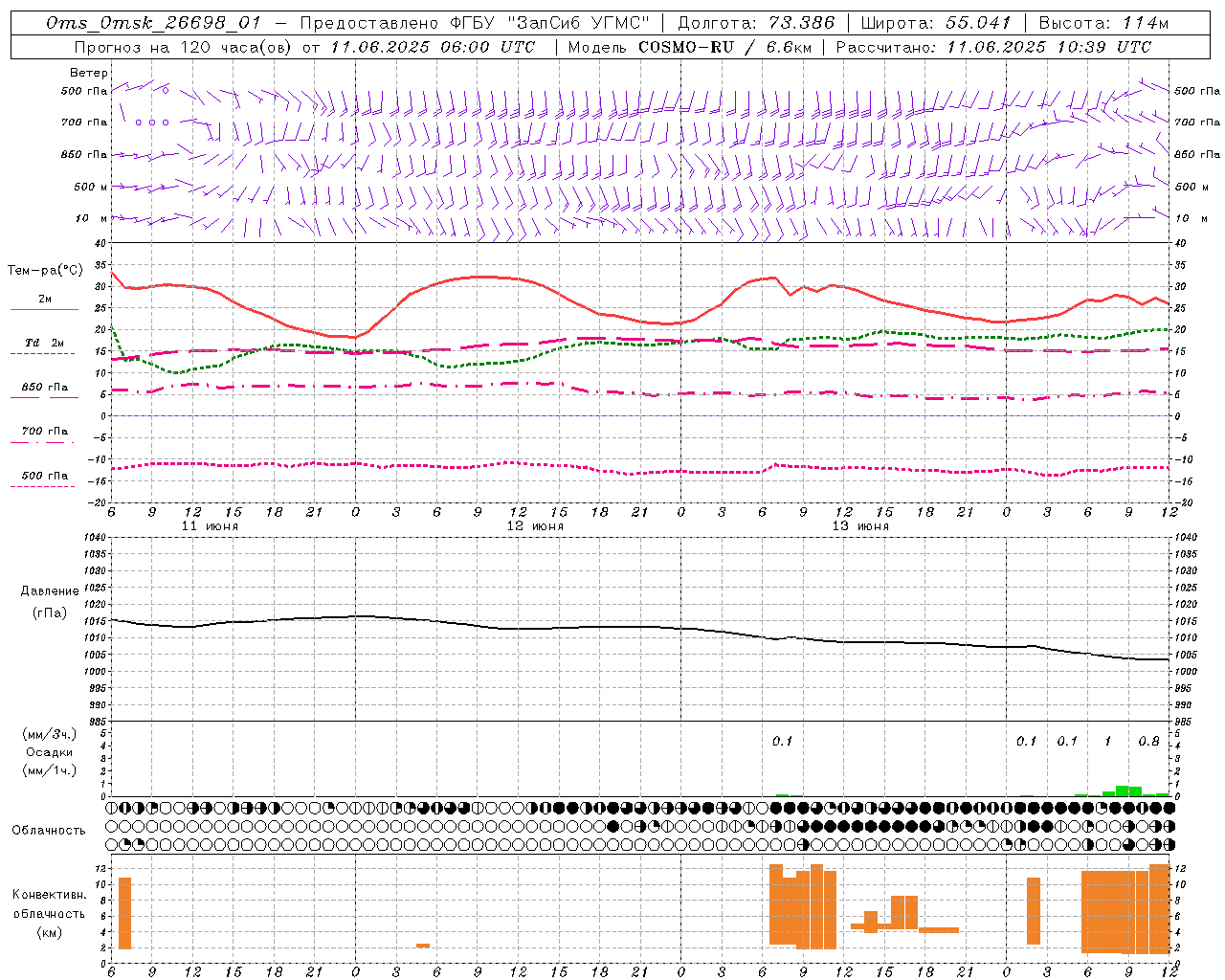
Task: Click the Давление pressure panel label
Action: point(50,591)
